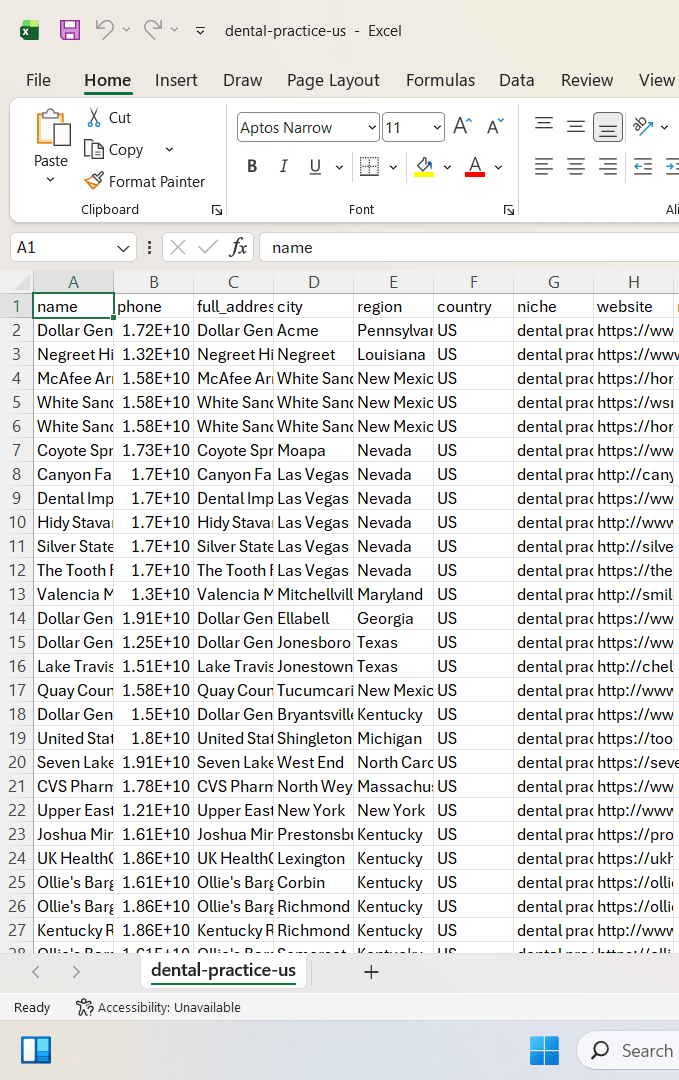Click the 'Tucumcari' city cell
679x1080 pixels.
click(314, 690)
